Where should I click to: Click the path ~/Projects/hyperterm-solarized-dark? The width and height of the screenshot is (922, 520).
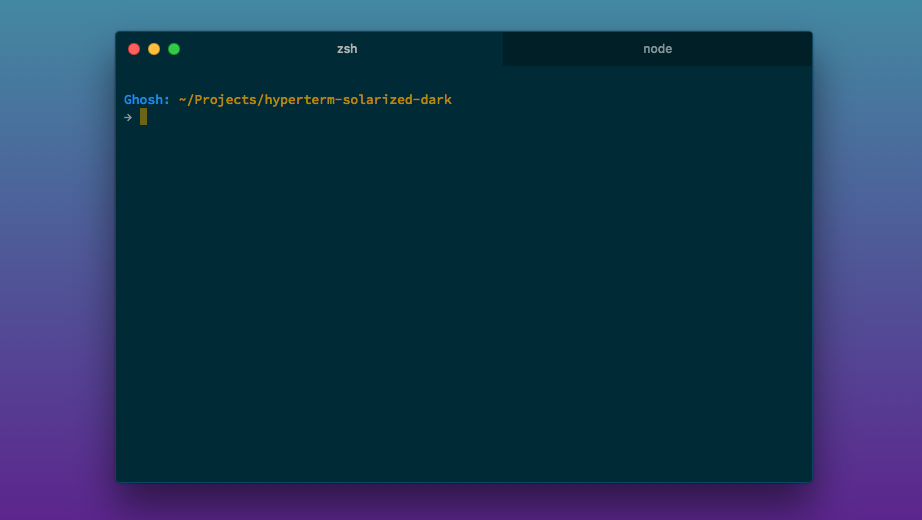tap(315, 100)
